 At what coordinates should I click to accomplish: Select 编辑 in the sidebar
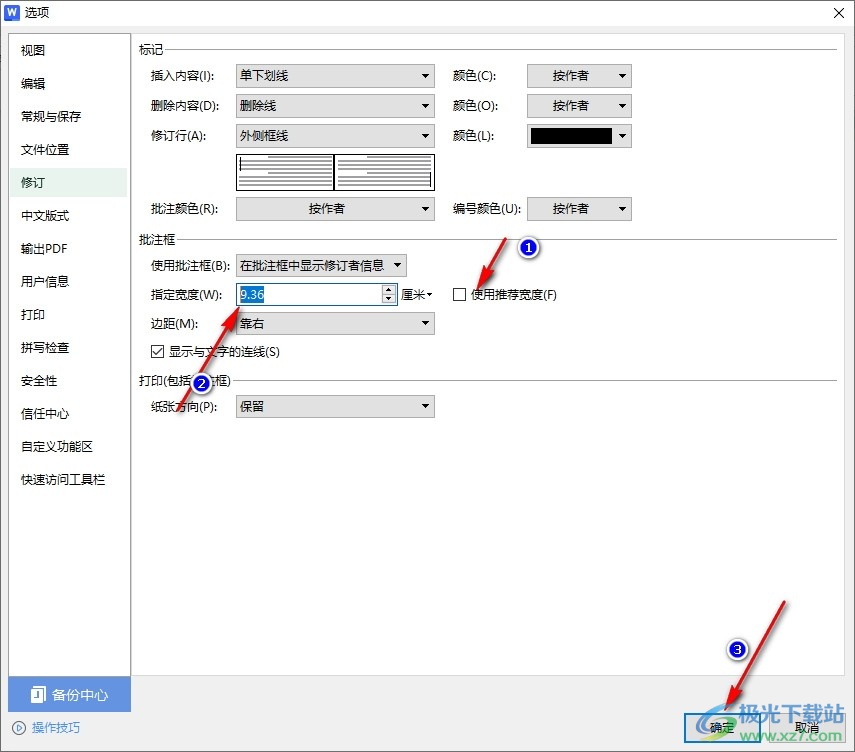click(x=33, y=83)
